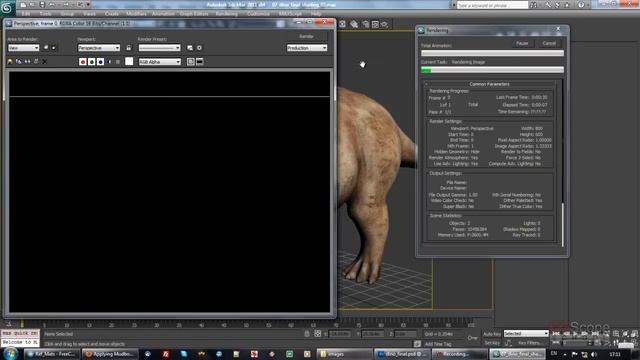This screenshot has width=640, height=360.
Task: Open the Render Setup dialog icon
Action: pos(190,48)
